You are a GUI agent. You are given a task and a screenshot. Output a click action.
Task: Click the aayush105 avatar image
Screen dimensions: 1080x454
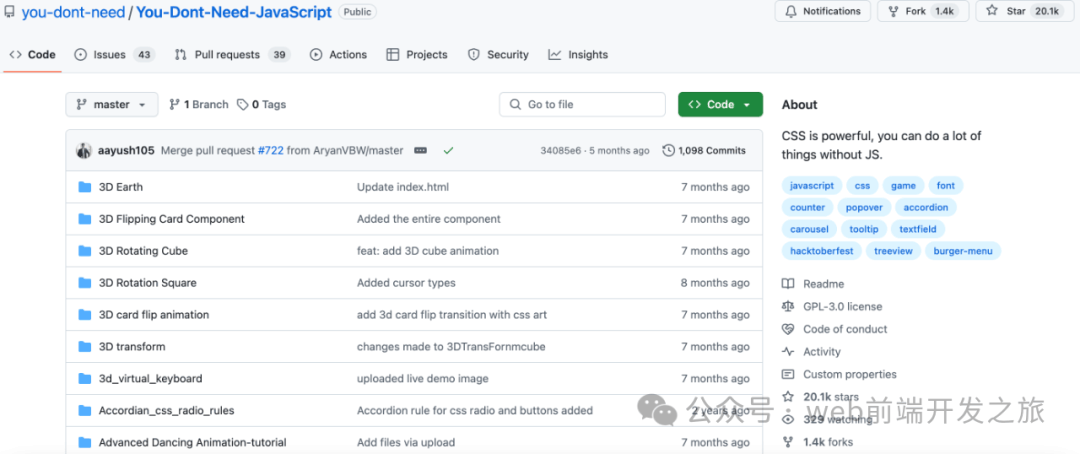click(x=84, y=150)
